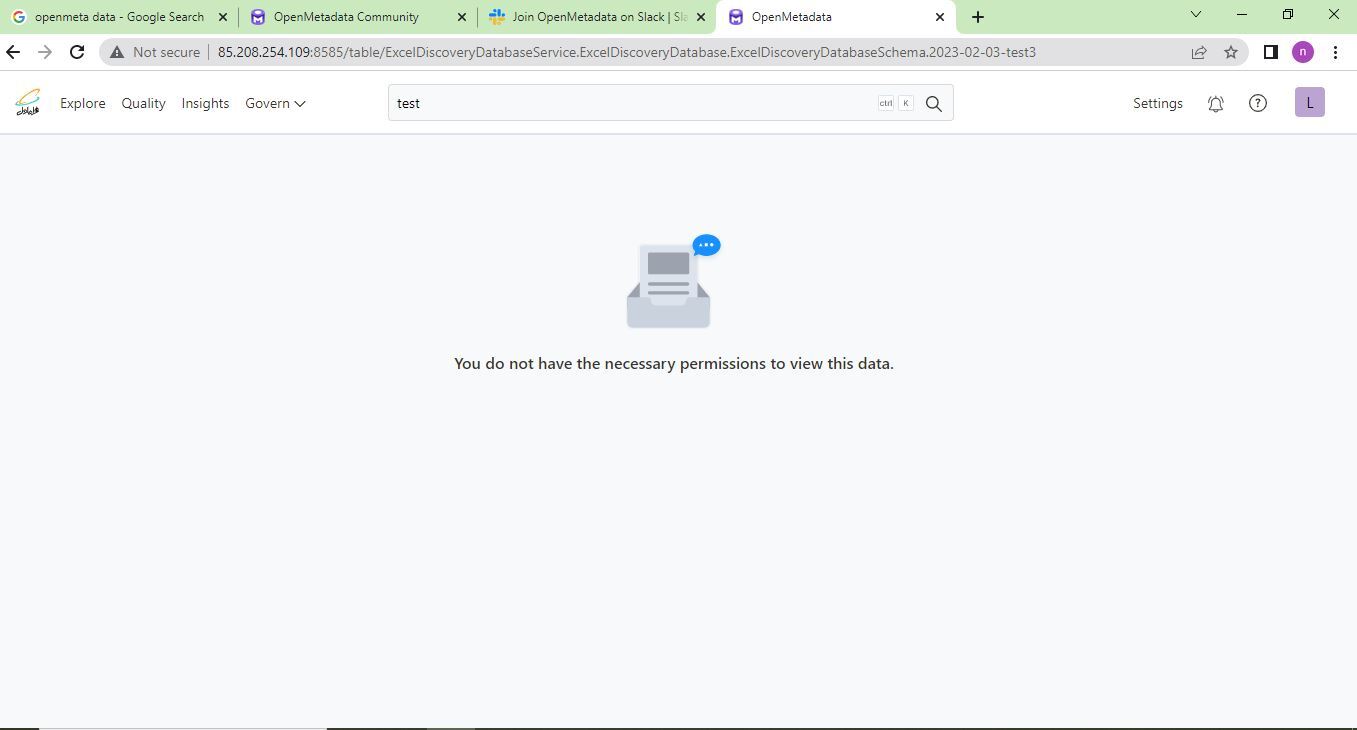
Task: Click the browser forward arrow
Action: point(45,52)
